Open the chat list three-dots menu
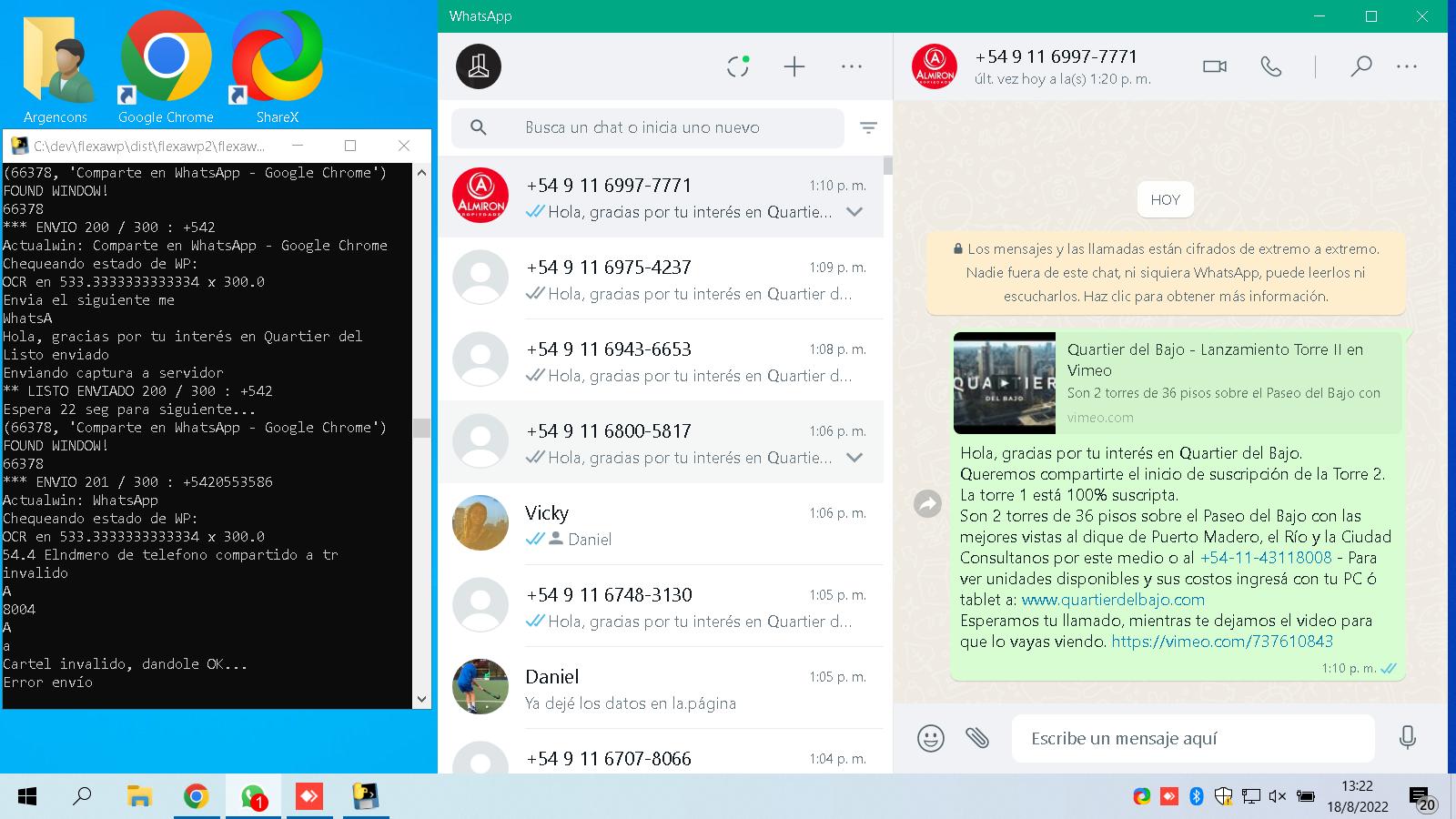The image size is (1456, 819). [x=852, y=66]
